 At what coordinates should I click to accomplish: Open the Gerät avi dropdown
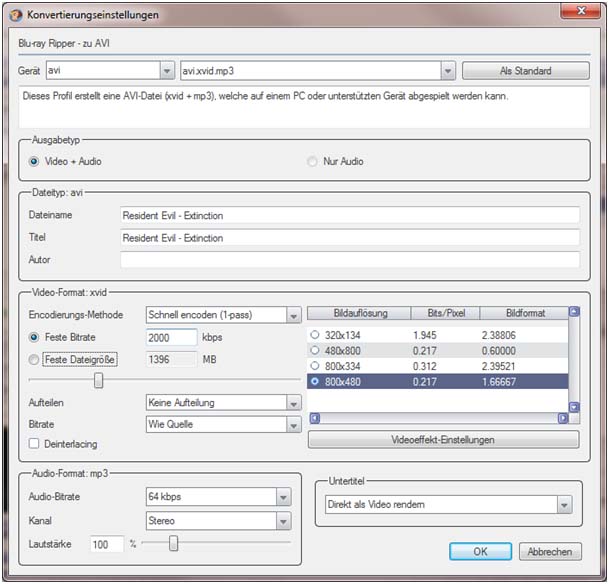(x=166, y=71)
